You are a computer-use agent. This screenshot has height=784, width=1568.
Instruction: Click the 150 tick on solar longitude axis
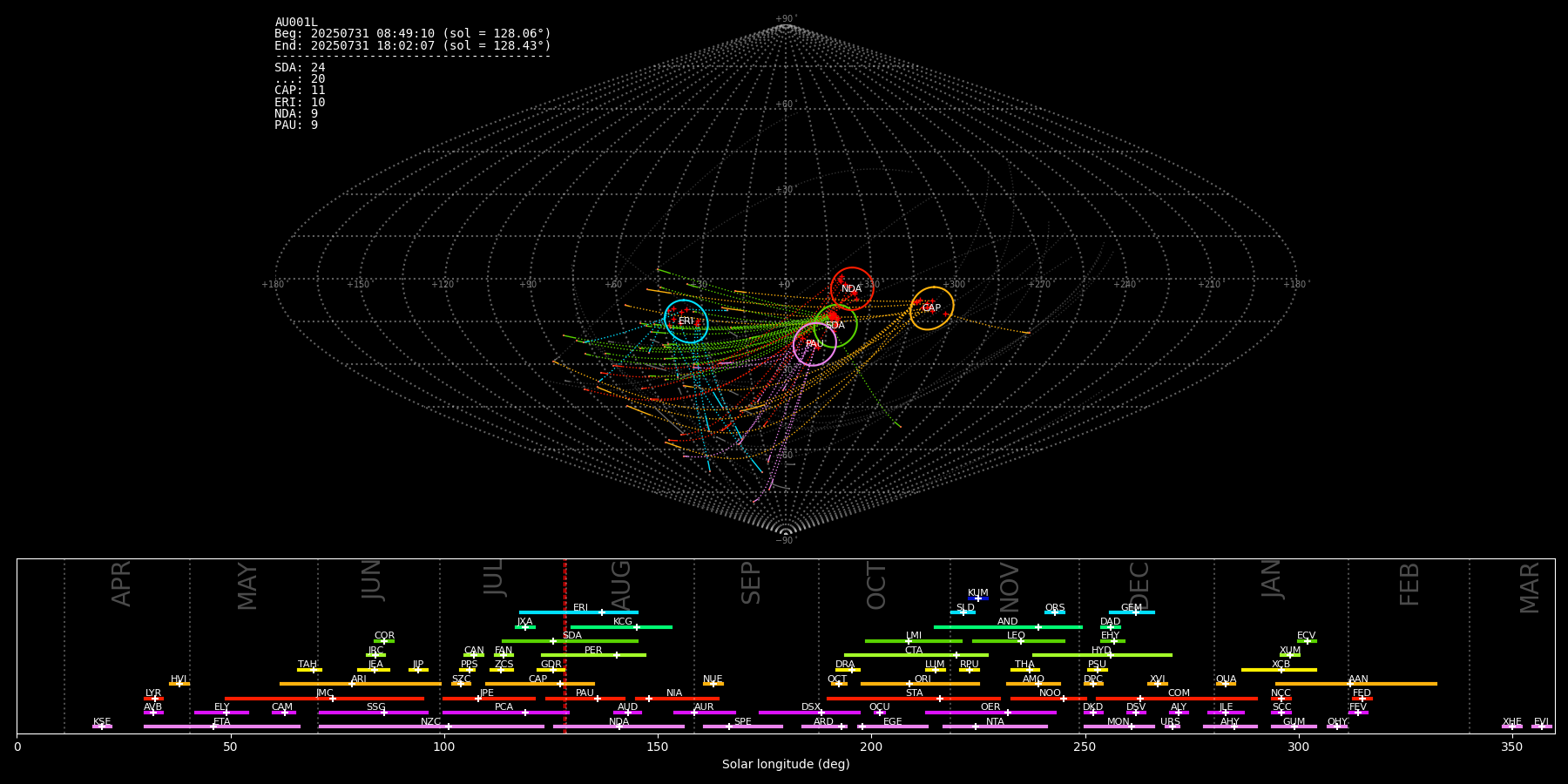pos(657,747)
